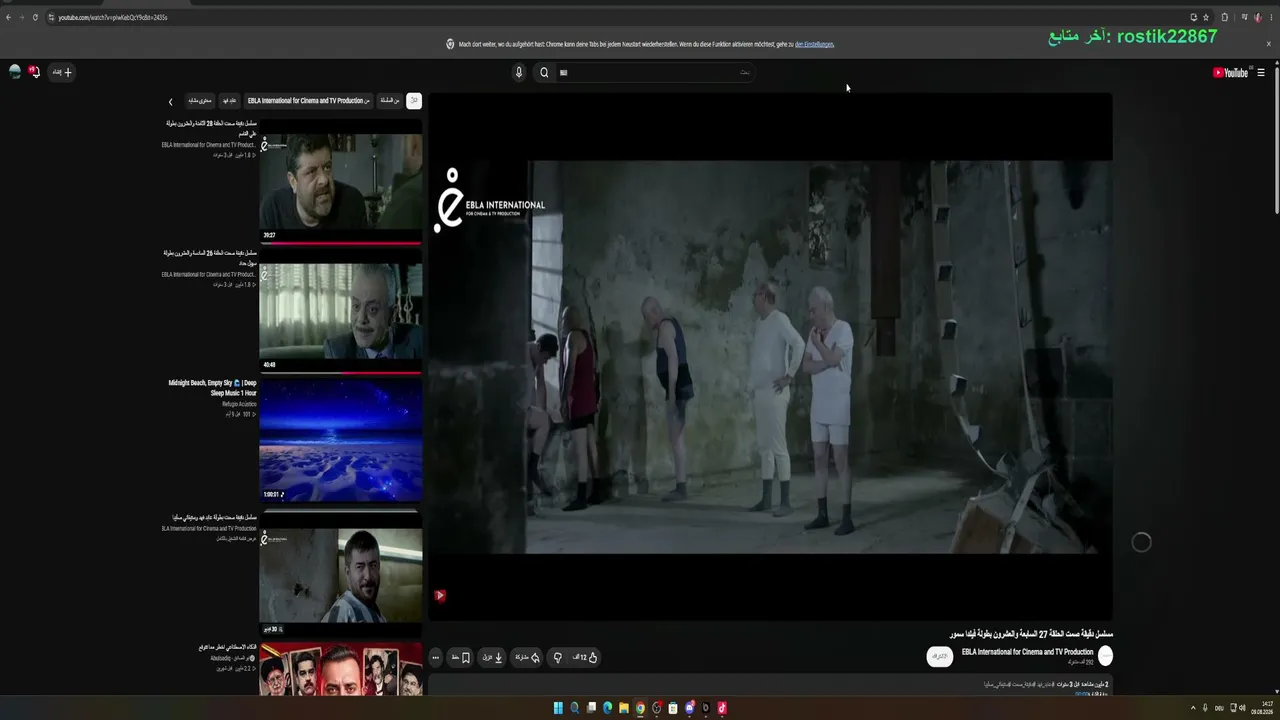Image resolution: width=1280 pixels, height=720 pixels.
Task: Download the video
Action: coord(492,657)
